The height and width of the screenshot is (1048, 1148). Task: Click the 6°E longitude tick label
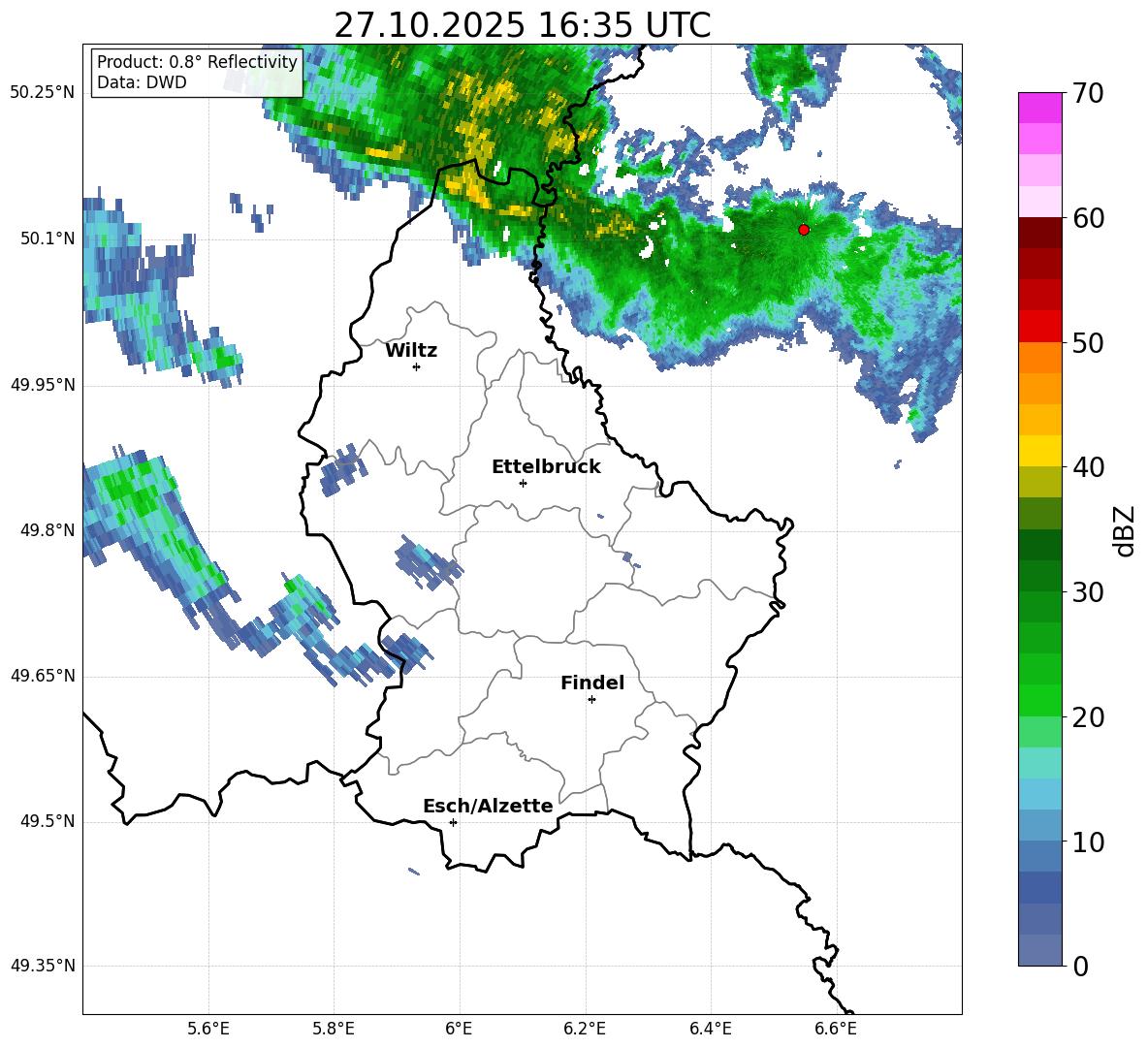tap(459, 1029)
